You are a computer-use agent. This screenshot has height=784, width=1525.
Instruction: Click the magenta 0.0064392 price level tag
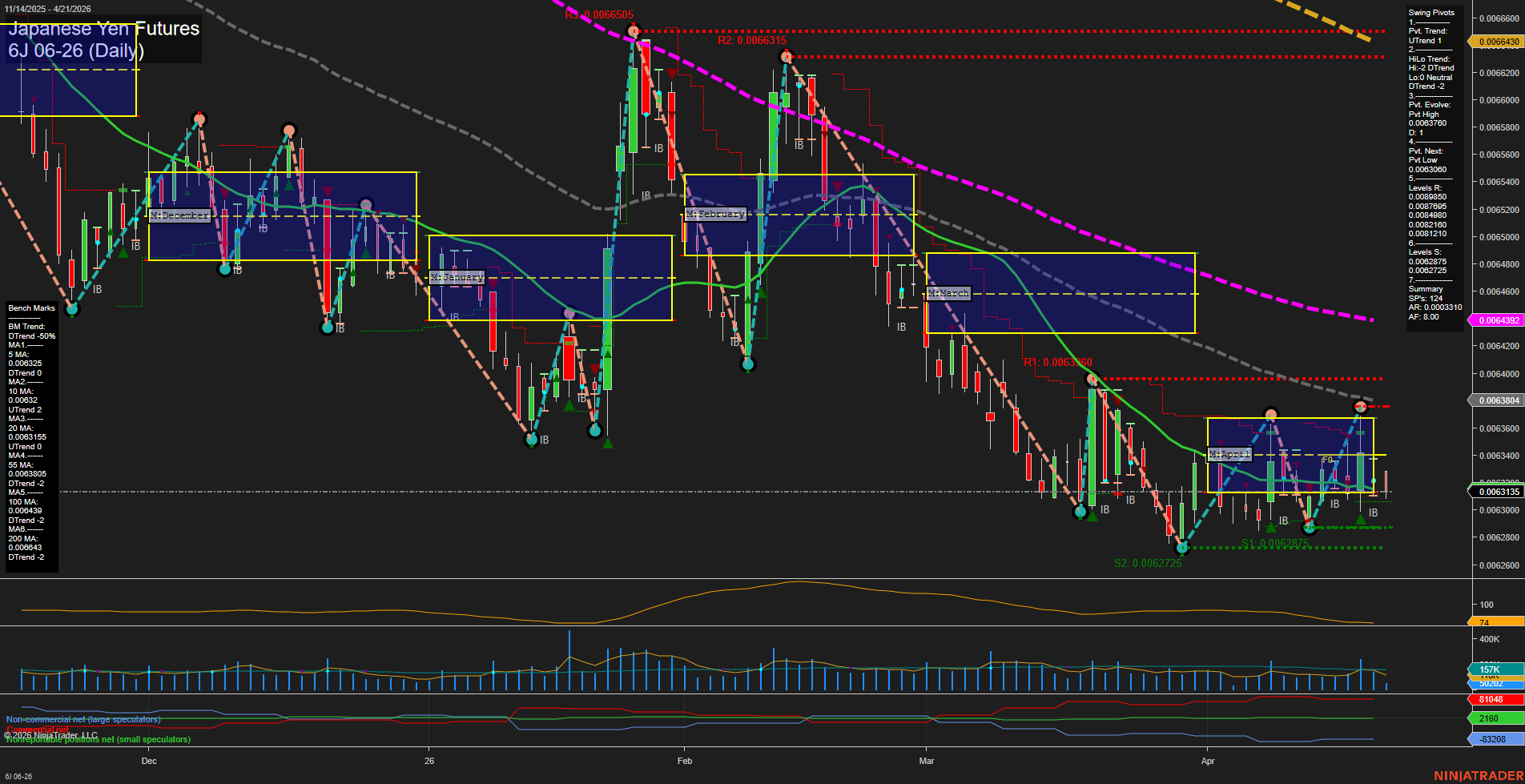tap(1495, 319)
